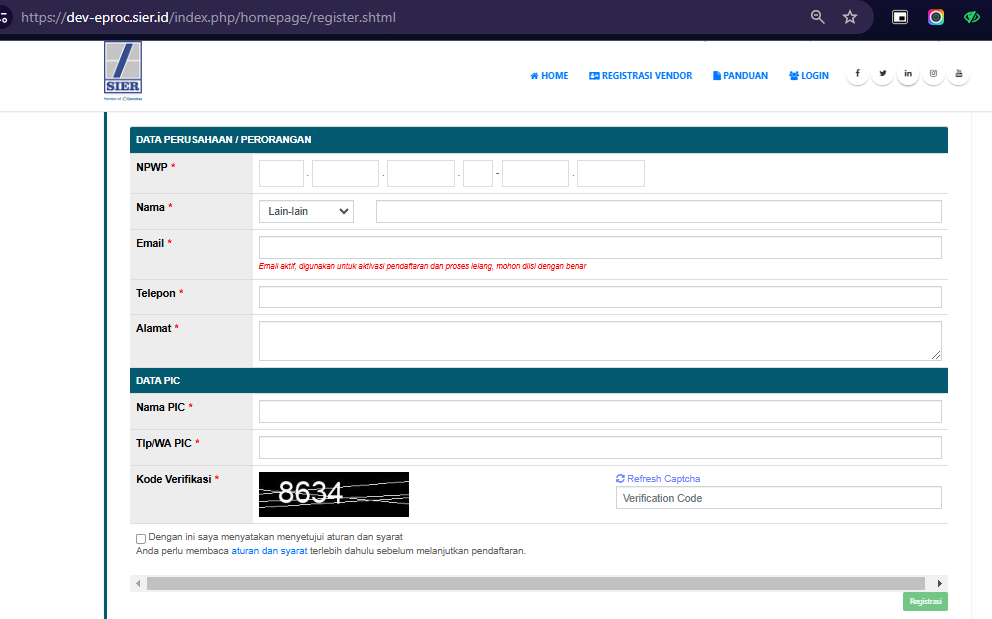Open the YouTube social icon

click(x=959, y=74)
